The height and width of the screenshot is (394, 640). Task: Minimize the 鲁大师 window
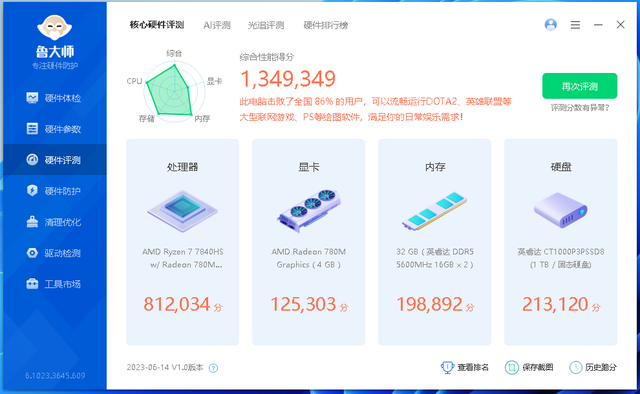click(598, 25)
